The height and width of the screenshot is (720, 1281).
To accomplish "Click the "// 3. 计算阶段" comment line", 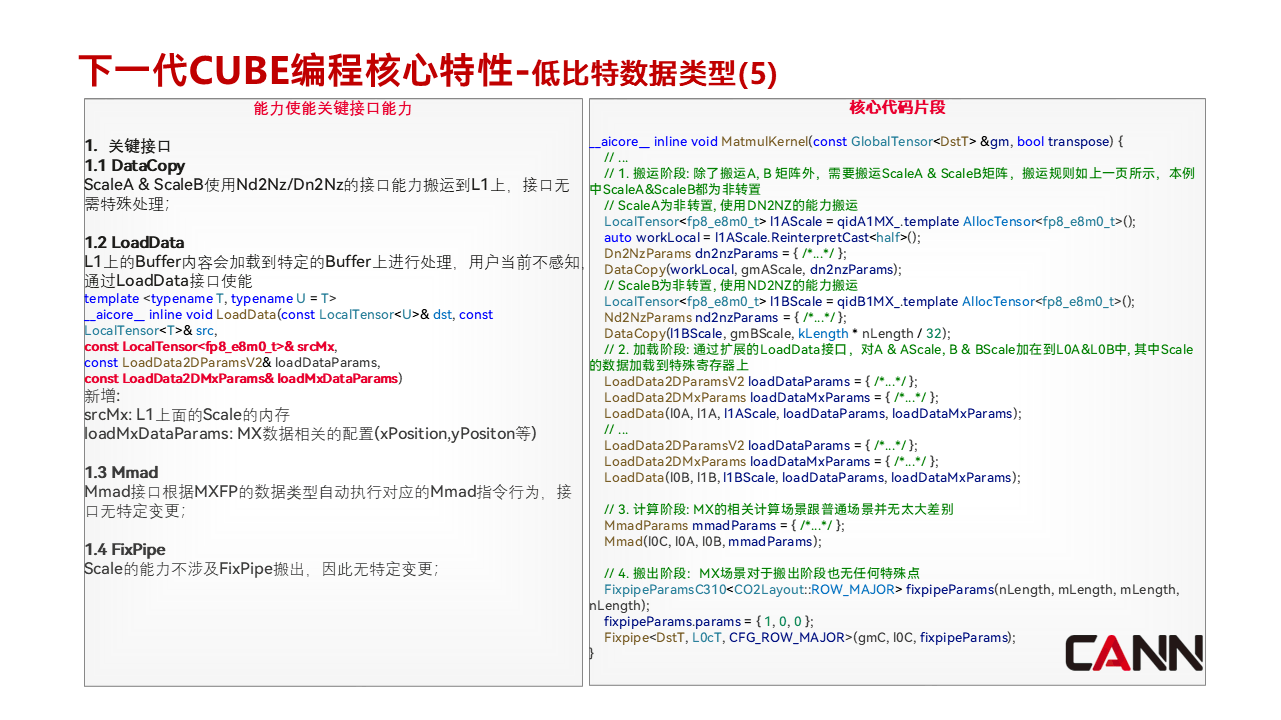I will 779,509.
